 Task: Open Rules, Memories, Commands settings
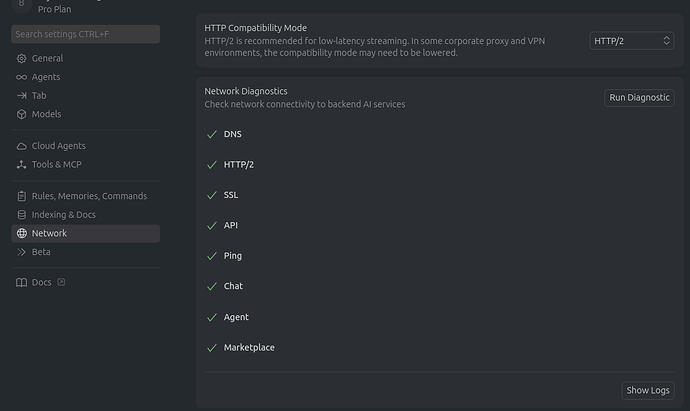point(89,196)
